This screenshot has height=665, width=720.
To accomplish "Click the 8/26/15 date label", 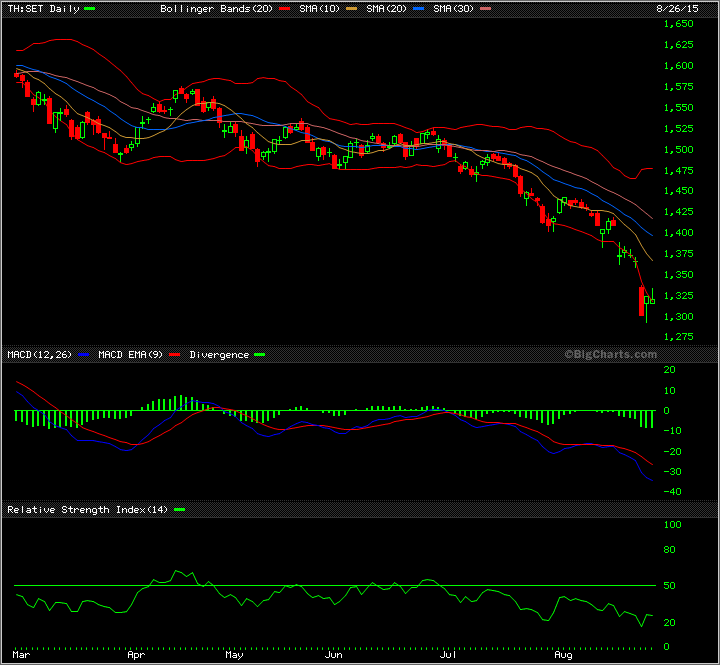I will [677, 9].
